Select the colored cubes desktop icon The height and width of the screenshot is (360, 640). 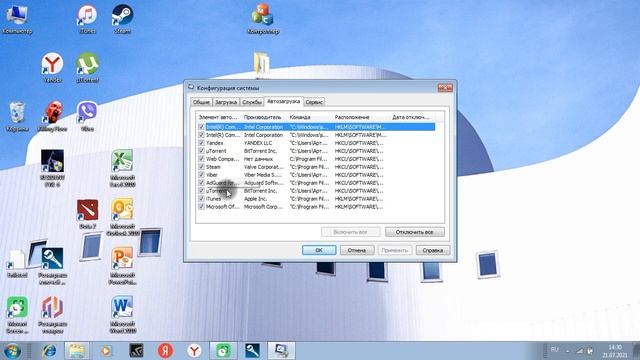point(262,19)
